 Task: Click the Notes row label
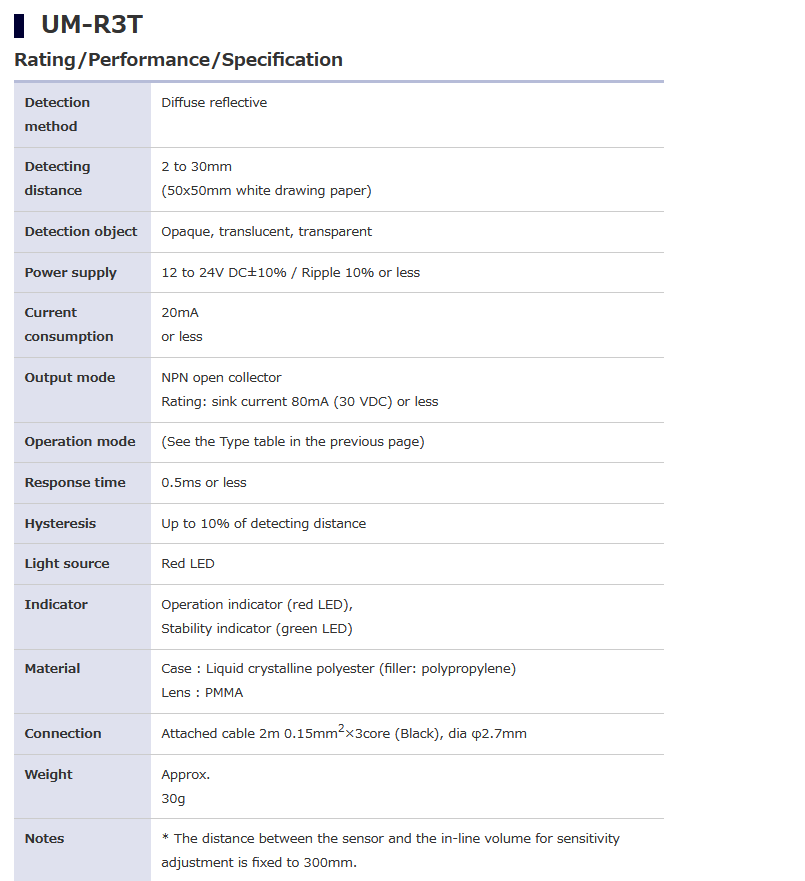[44, 838]
